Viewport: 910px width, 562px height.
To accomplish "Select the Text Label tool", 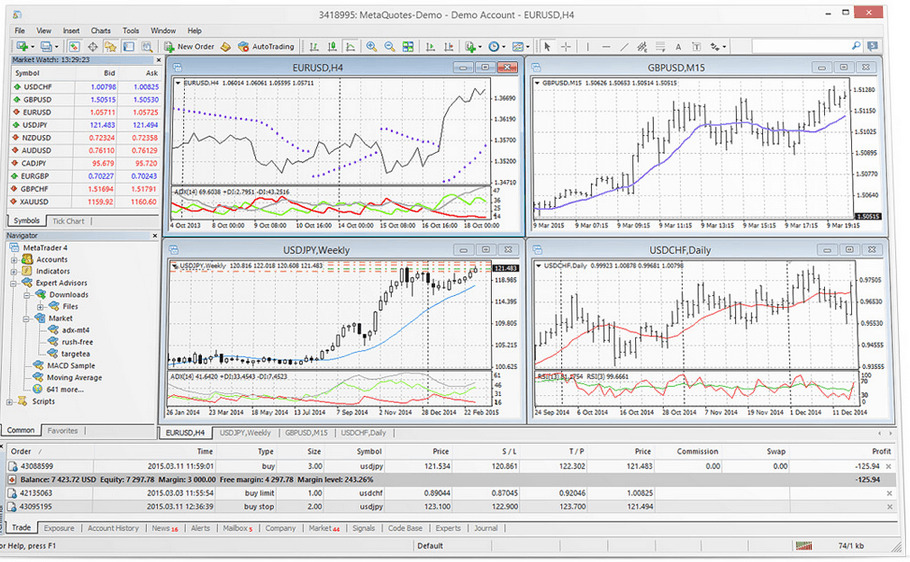I will coord(696,46).
